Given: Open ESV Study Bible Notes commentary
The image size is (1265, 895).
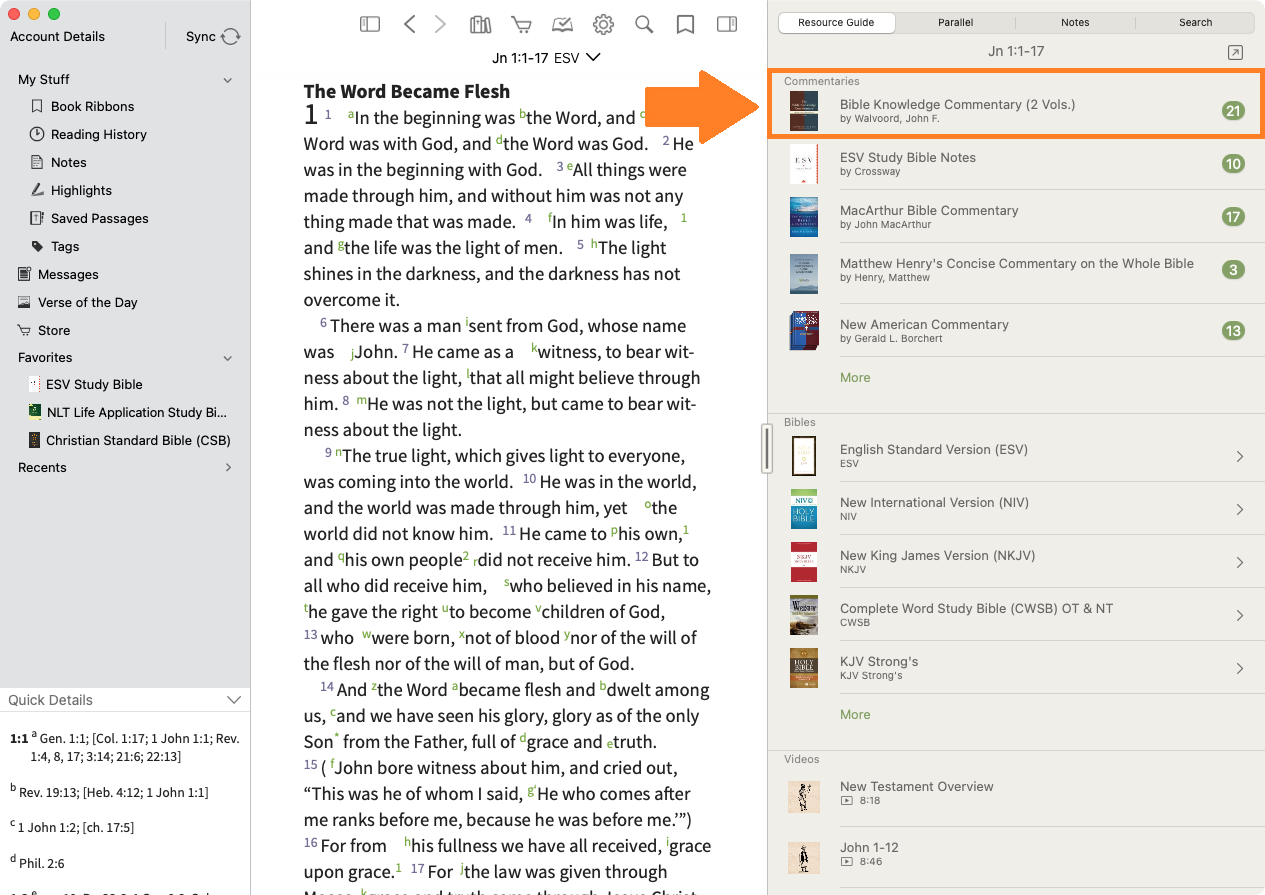Looking at the screenshot, I should [x=1016, y=163].
